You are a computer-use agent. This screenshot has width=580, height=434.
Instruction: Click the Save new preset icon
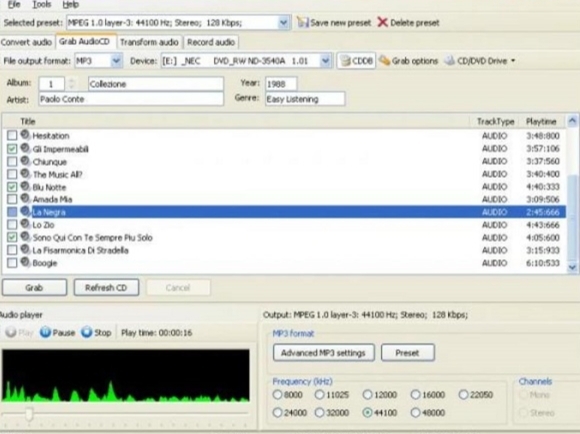tap(303, 23)
